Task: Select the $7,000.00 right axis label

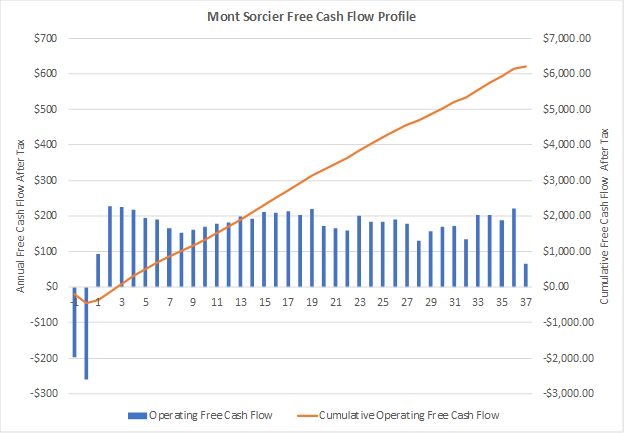Action: tap(567, 39)
